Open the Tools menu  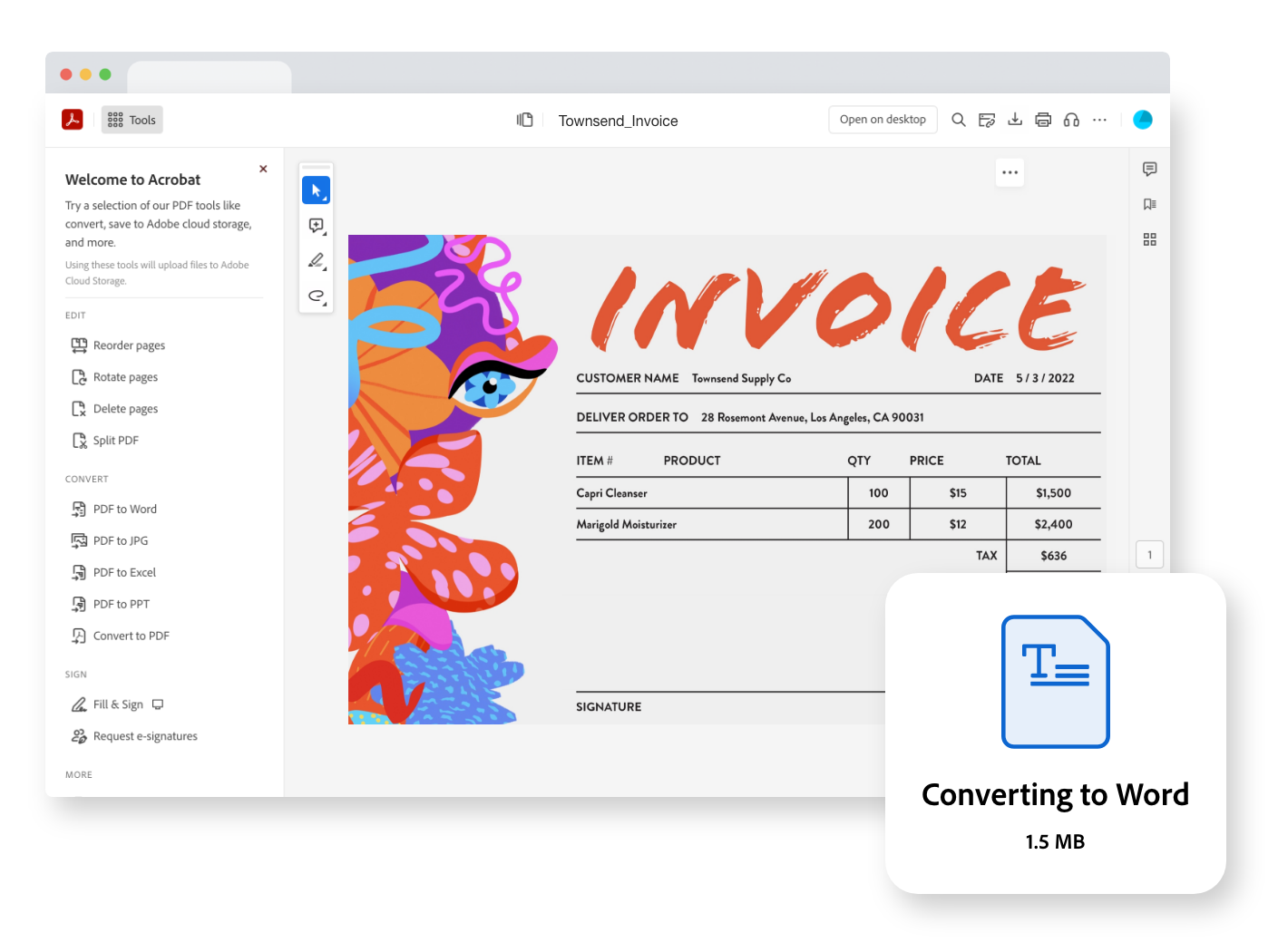click(132, 119)
